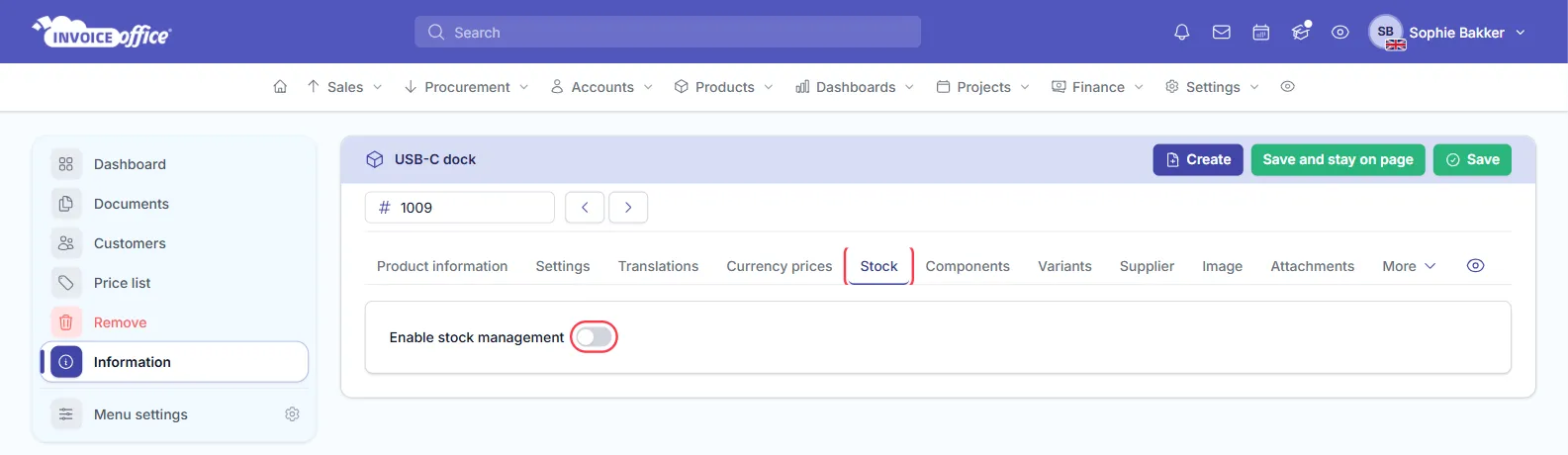Click the SB user avatar
This screenshot has width=1568, height=455.
[1386, 32]
